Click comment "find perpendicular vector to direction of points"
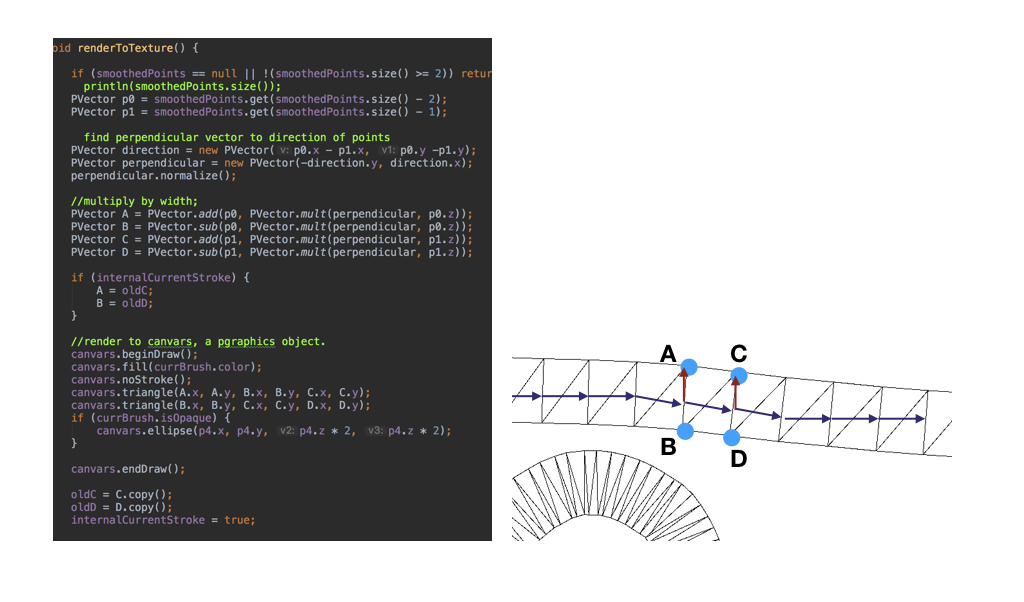This screenshot has height=602, width=1024. click(x=236, y=138)
